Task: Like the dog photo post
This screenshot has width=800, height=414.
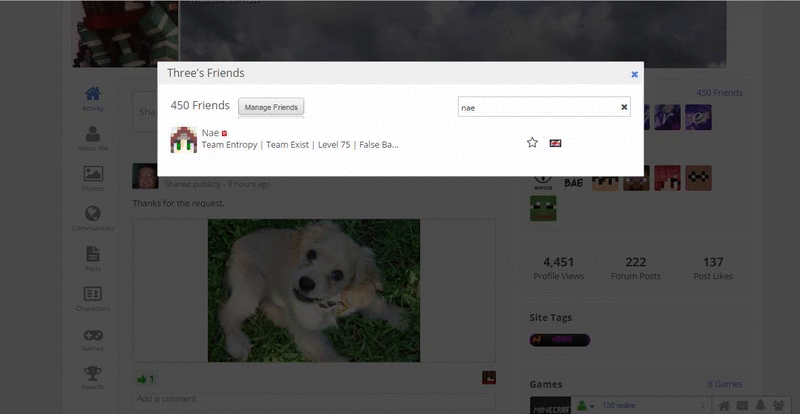Action: 145,379
